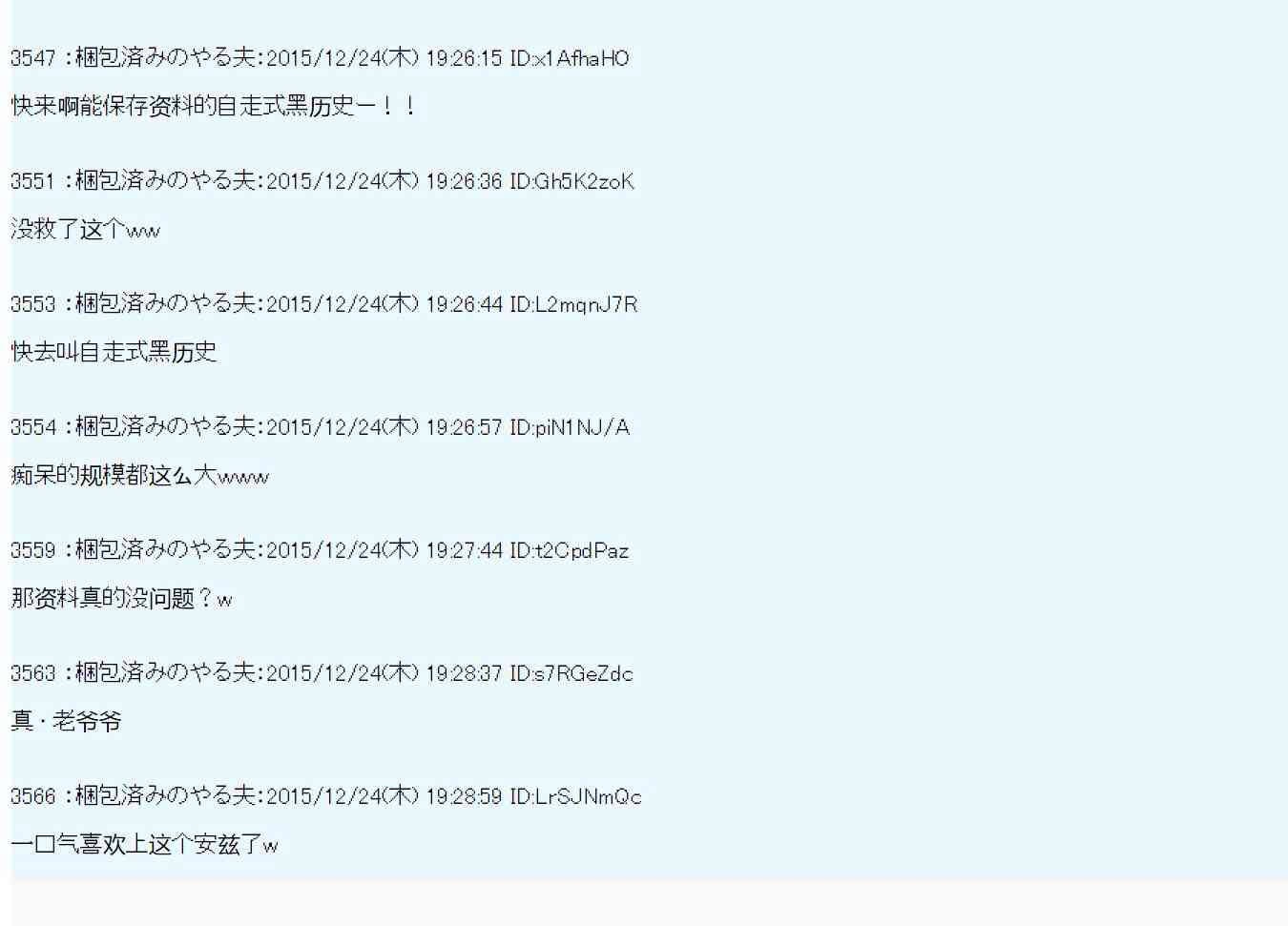Click post number 3553 header
The height and width of the screenshot is (926, 1288).
324,304
